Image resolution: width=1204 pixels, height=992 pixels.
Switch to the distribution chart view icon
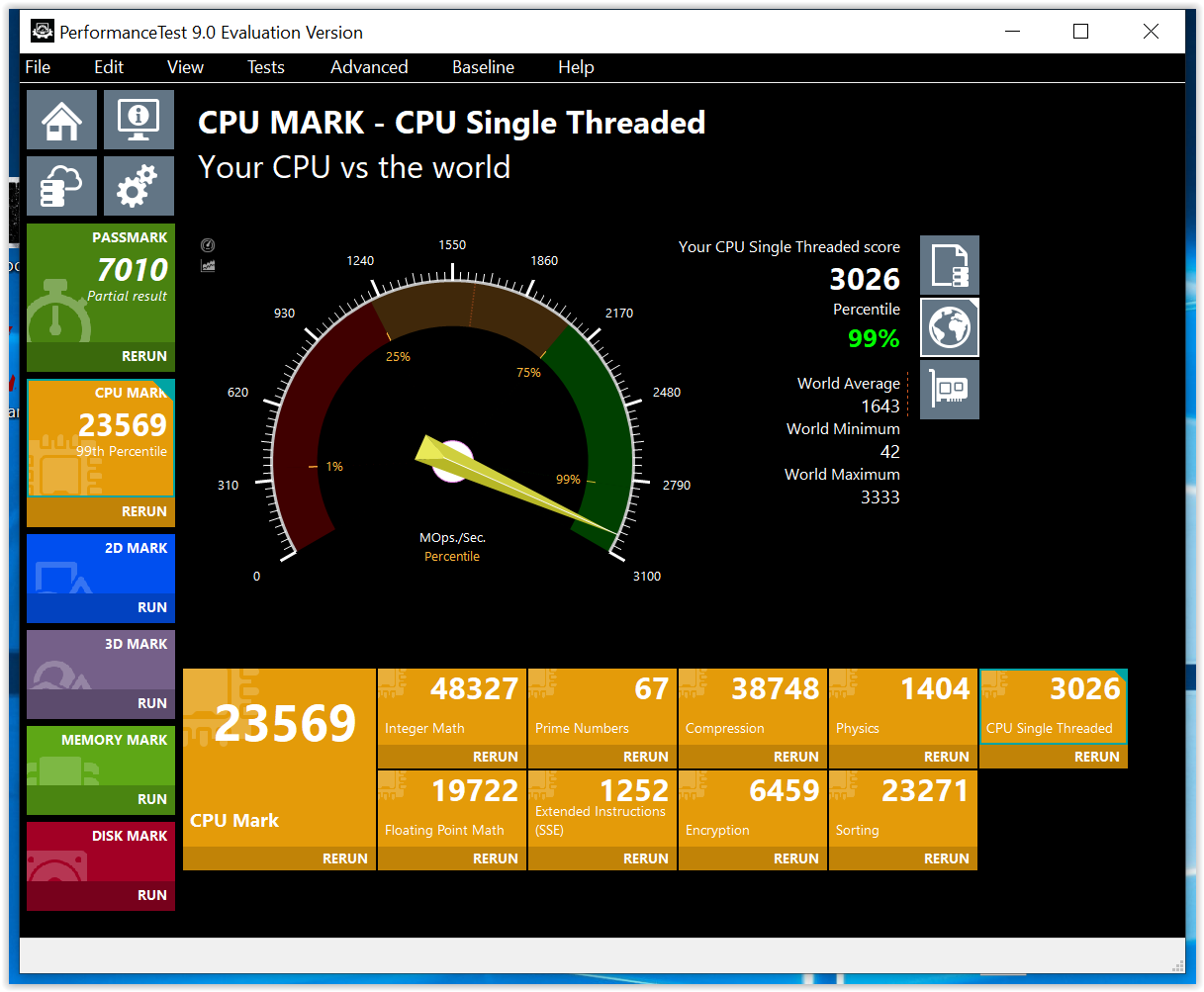coord(208,265)
